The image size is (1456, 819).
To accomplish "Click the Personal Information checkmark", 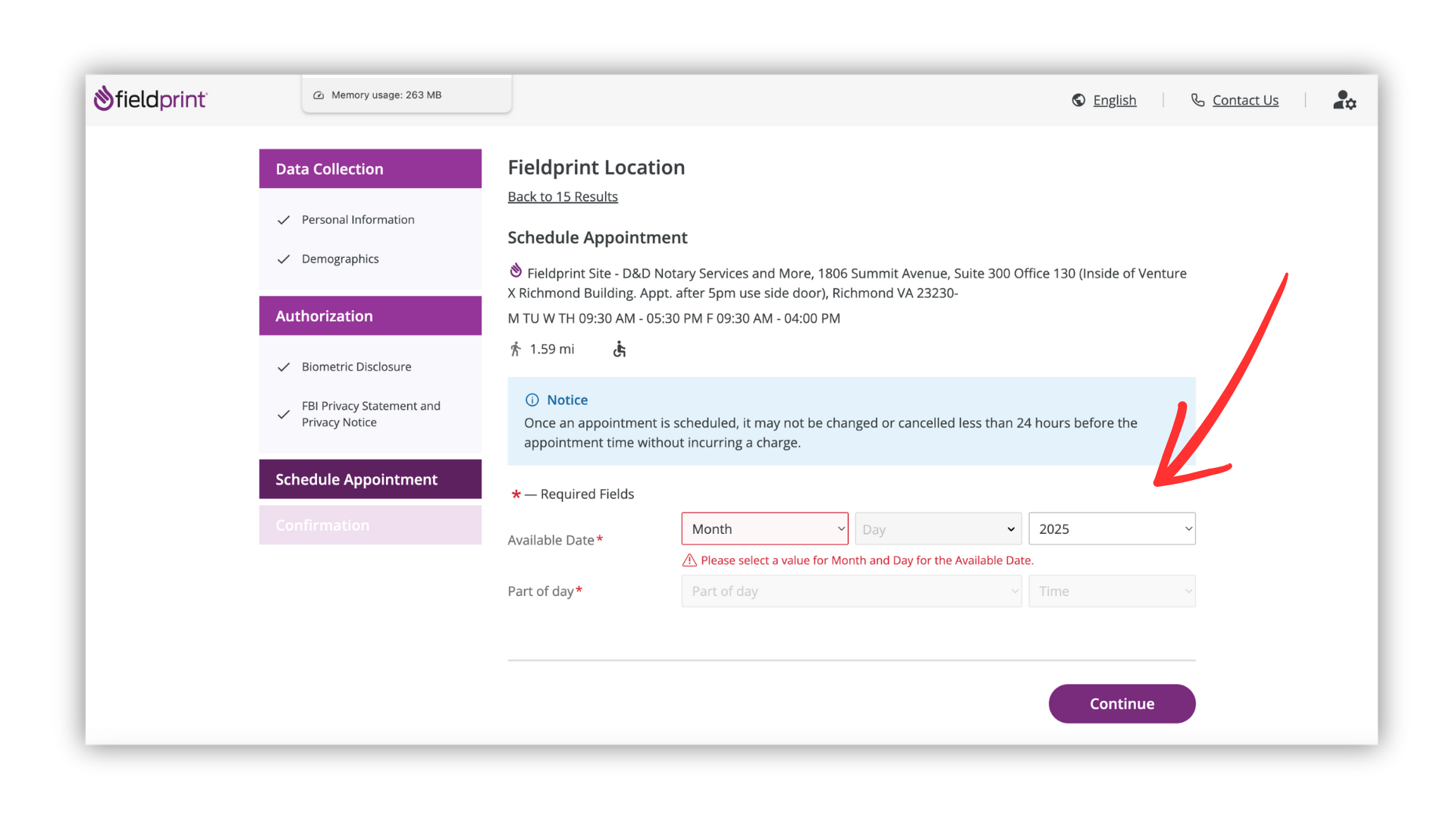I will tap(284, 220).
